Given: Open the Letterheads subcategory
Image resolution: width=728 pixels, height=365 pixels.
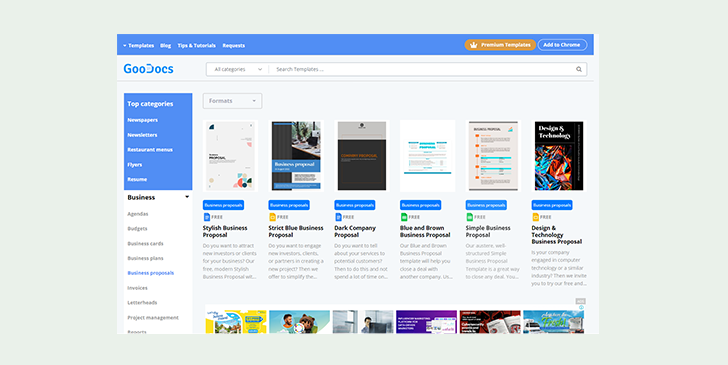Looking at the screenshot, I should (x=142, y=303).
